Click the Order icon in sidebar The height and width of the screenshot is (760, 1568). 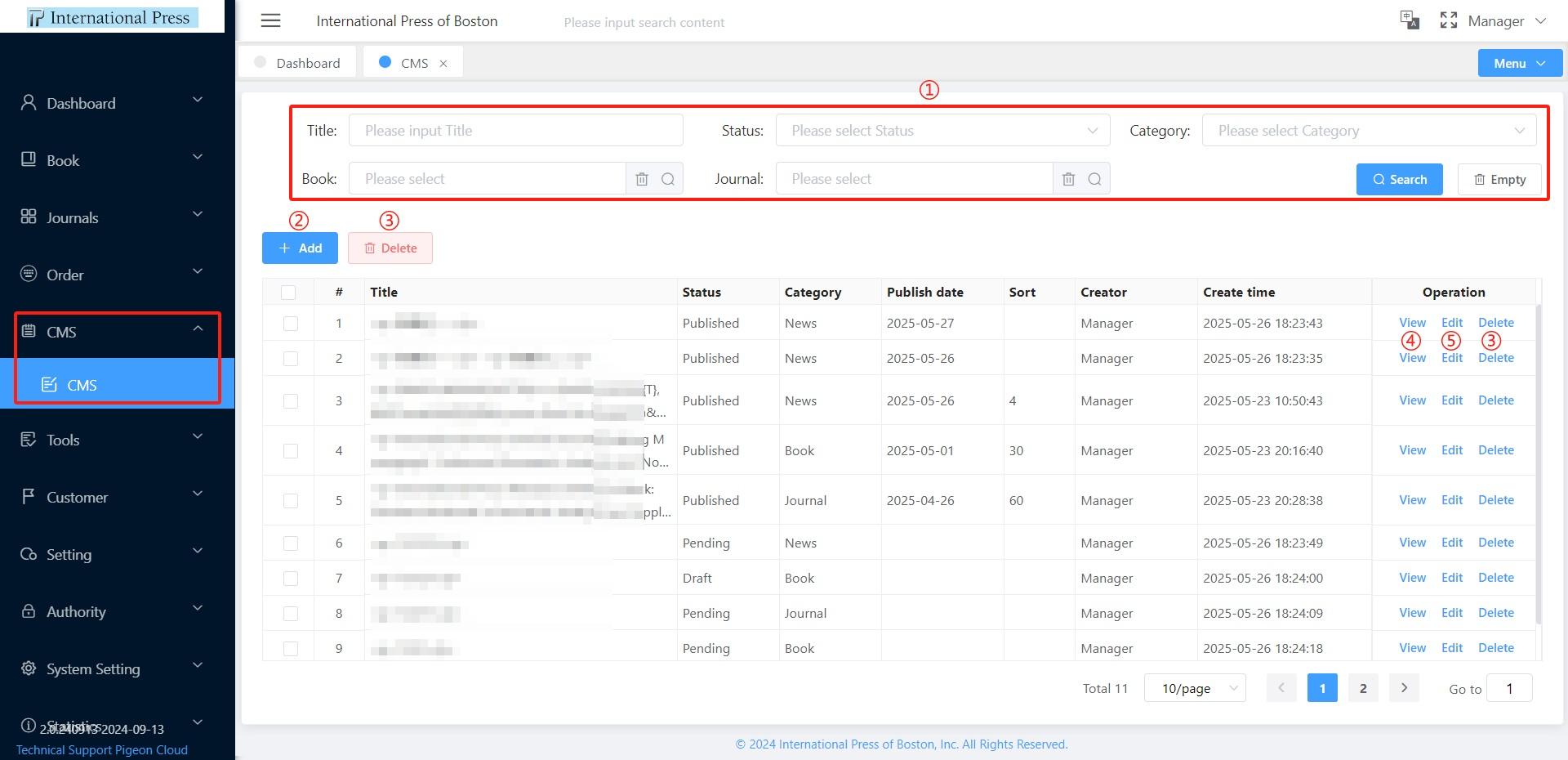[x=29, y=274]
